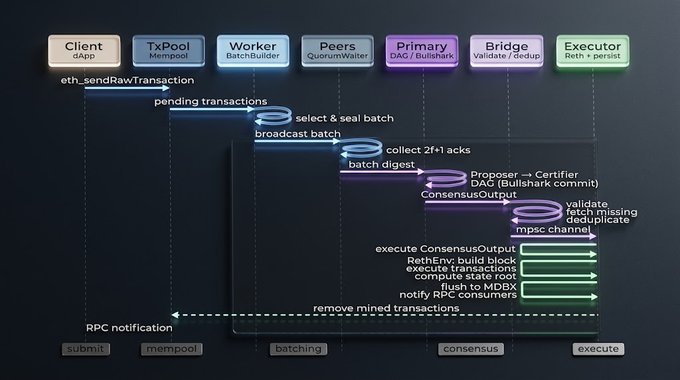Select the 'pending transactions' message label

[211, 102]
